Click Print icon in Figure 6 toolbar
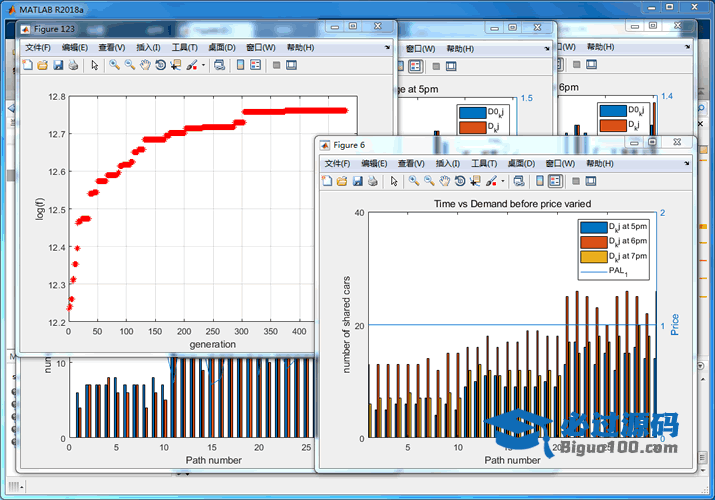Screen dimensions: 715x500 [x=372, y=181]
